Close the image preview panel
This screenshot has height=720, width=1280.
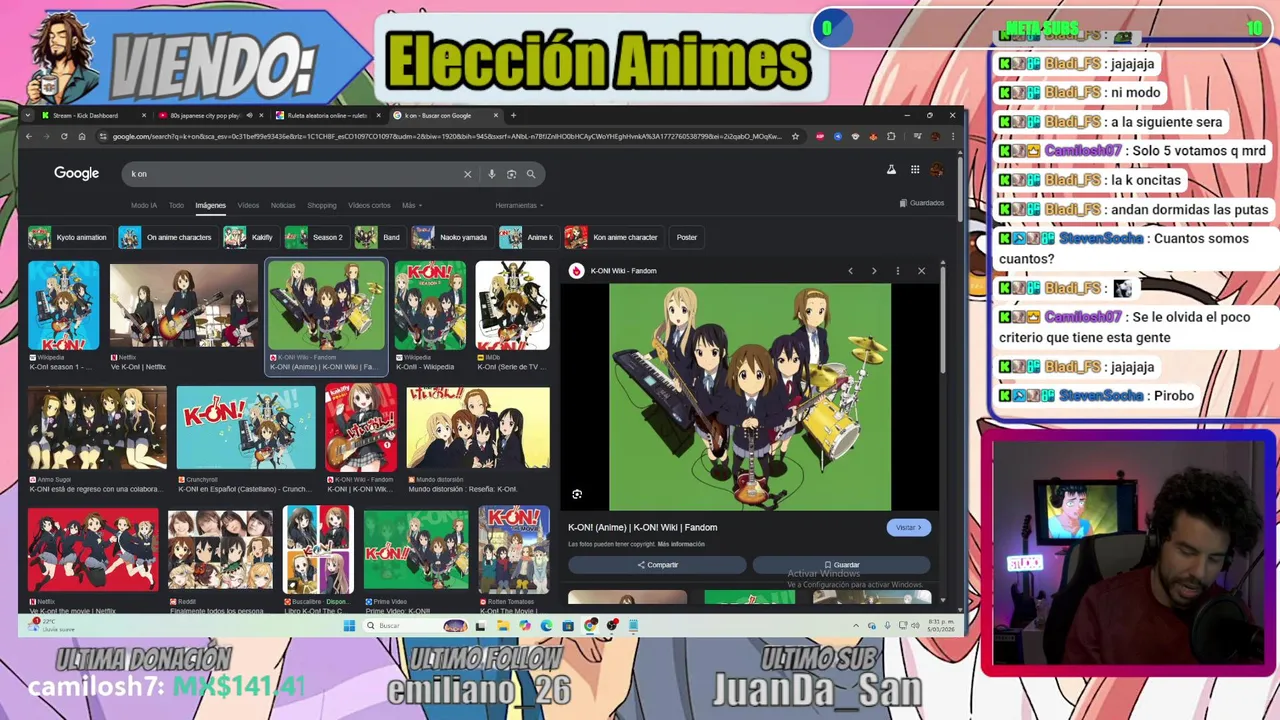click(921, 271)
